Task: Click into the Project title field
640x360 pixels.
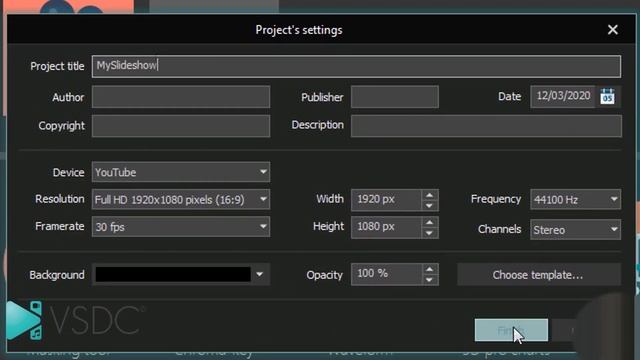Action: [x=356, y=66]
